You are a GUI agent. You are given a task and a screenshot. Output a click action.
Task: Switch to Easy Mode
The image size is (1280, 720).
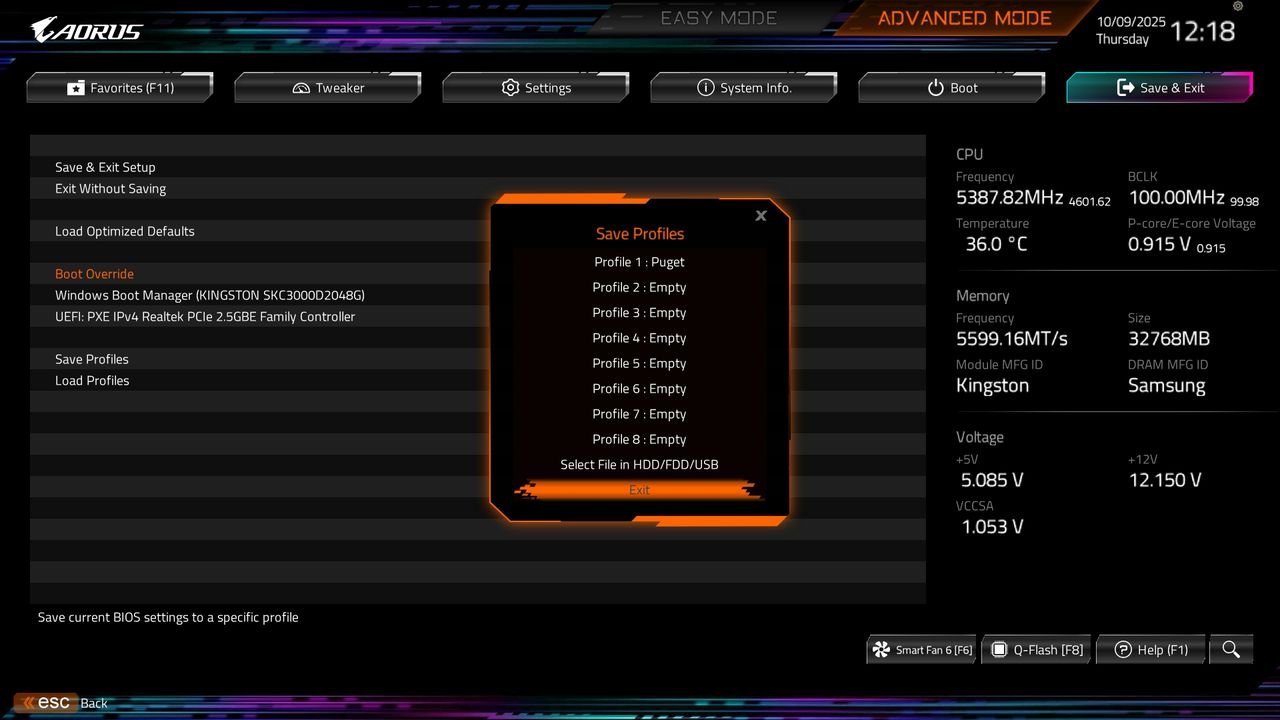pyautogui.click(x=718, y=17)
